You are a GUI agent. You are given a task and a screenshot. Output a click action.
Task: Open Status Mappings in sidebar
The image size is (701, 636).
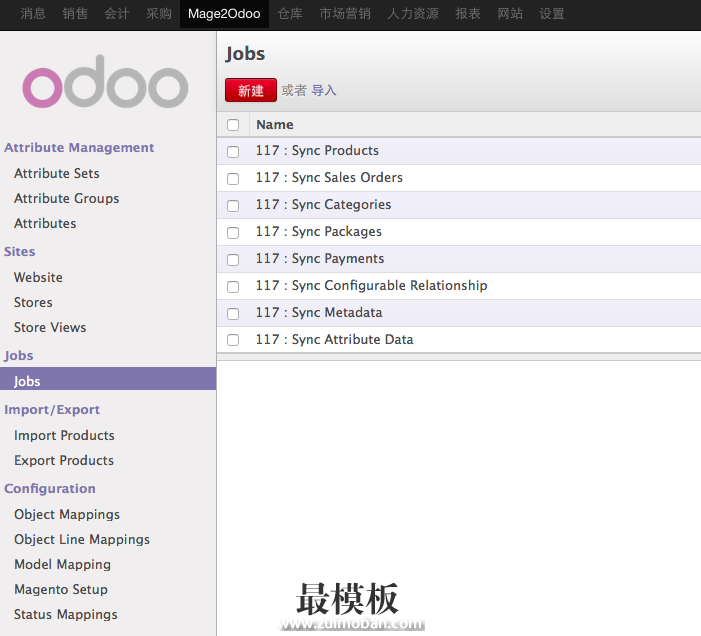(66, 615)
